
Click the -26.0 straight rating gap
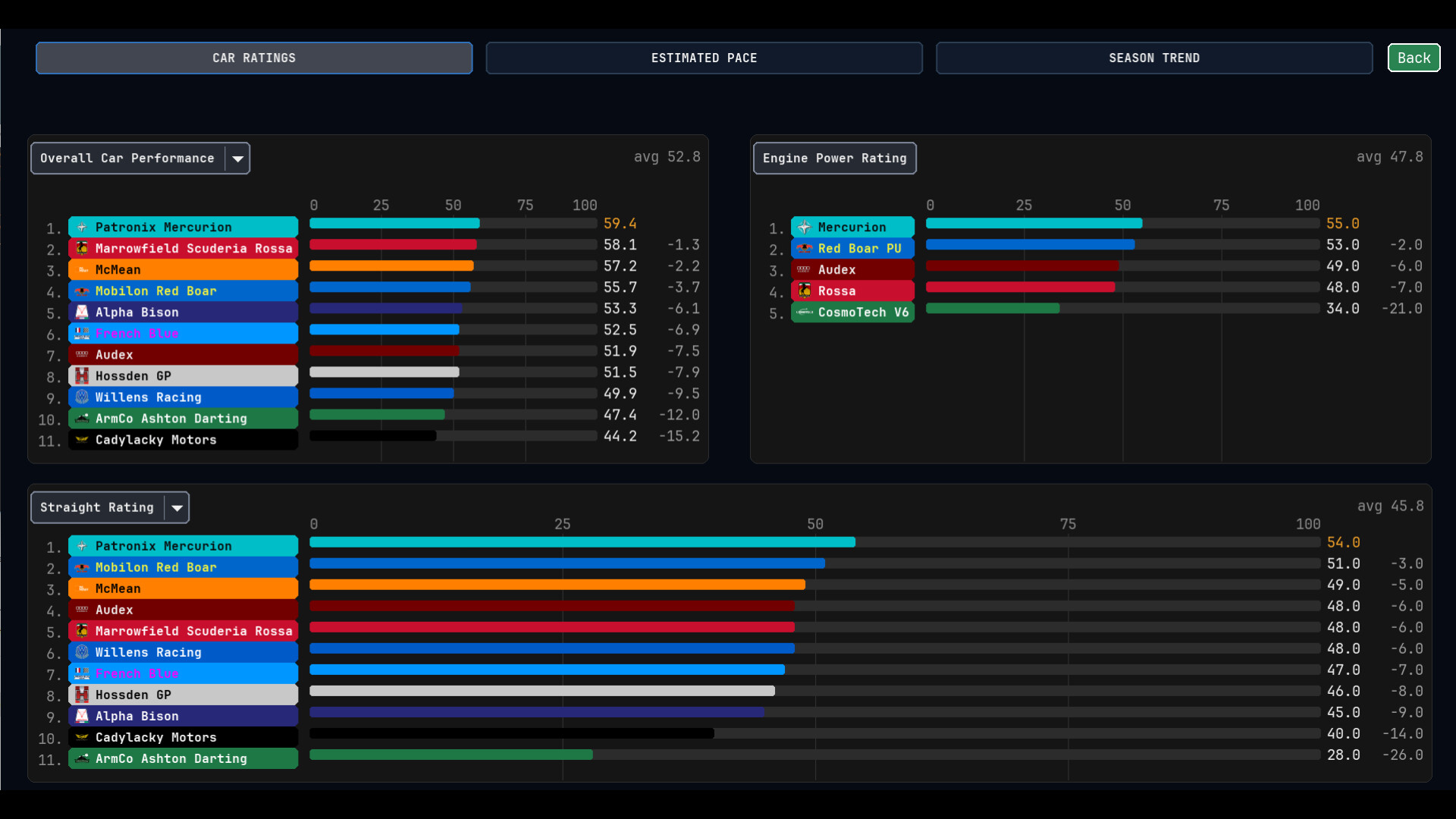point(1402,755)
